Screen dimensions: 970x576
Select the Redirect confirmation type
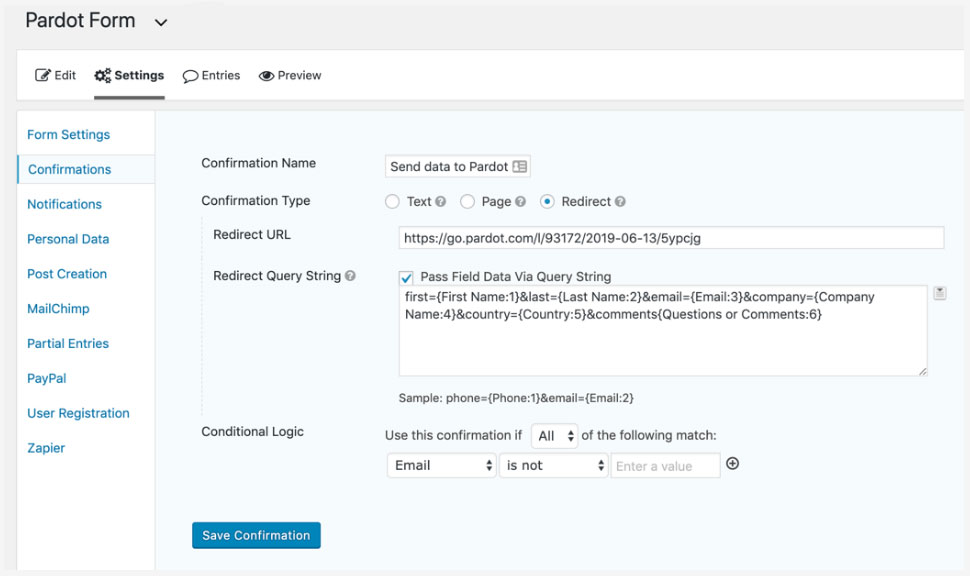coord(547,202)
